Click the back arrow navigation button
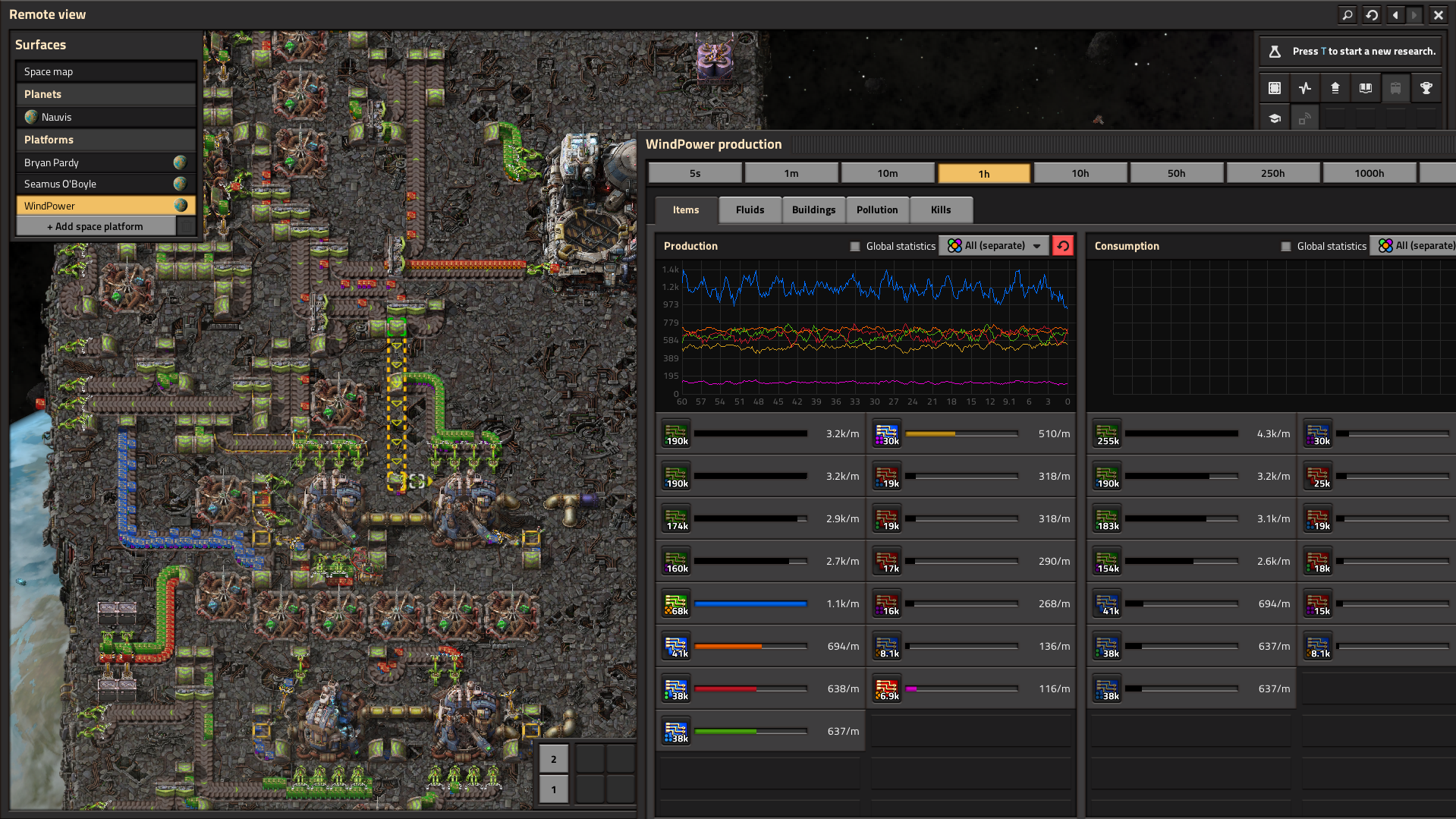 click(1395, 14)
